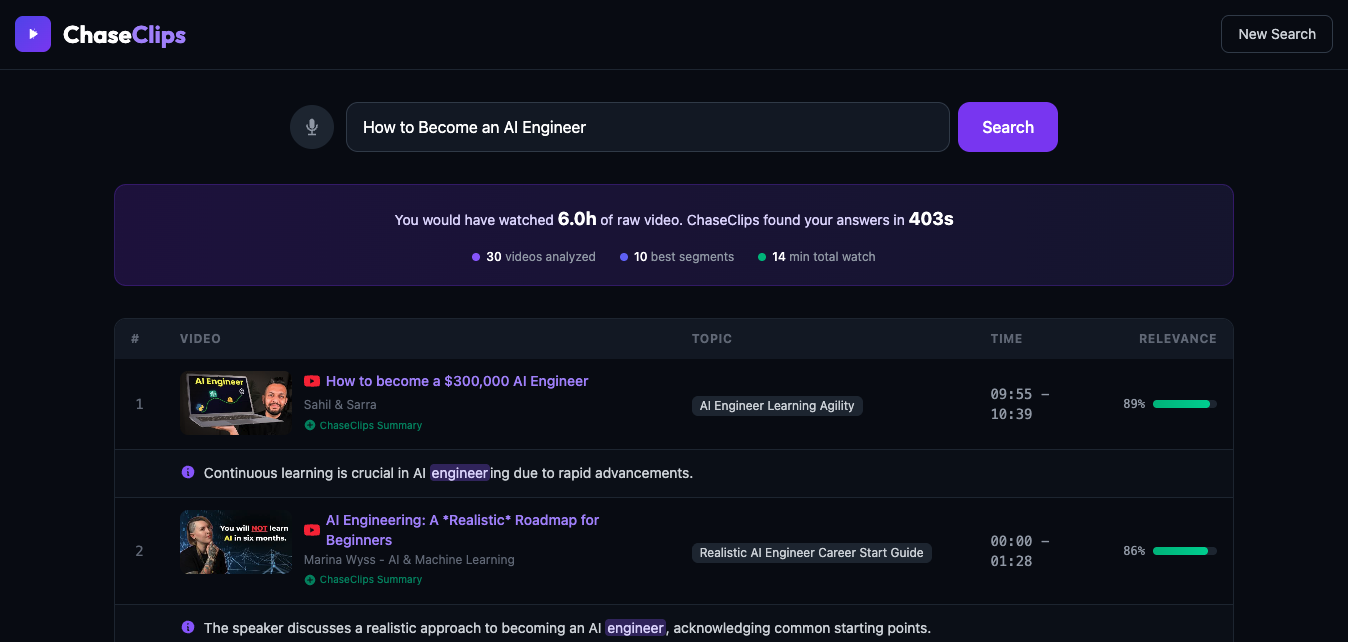
Task: Click the Sahil & Sarra channel name
Action: 340,404
